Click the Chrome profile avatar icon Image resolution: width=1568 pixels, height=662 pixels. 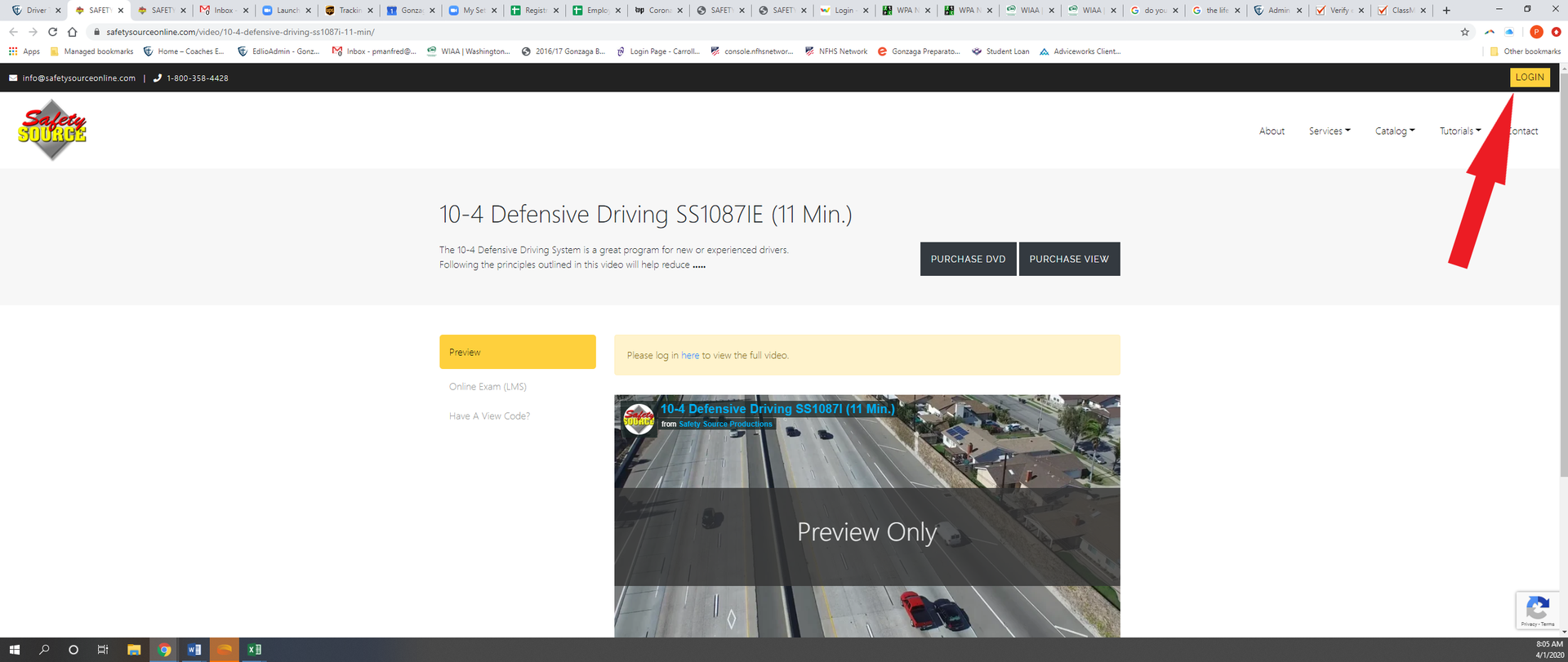click(x=1536, y=32)
